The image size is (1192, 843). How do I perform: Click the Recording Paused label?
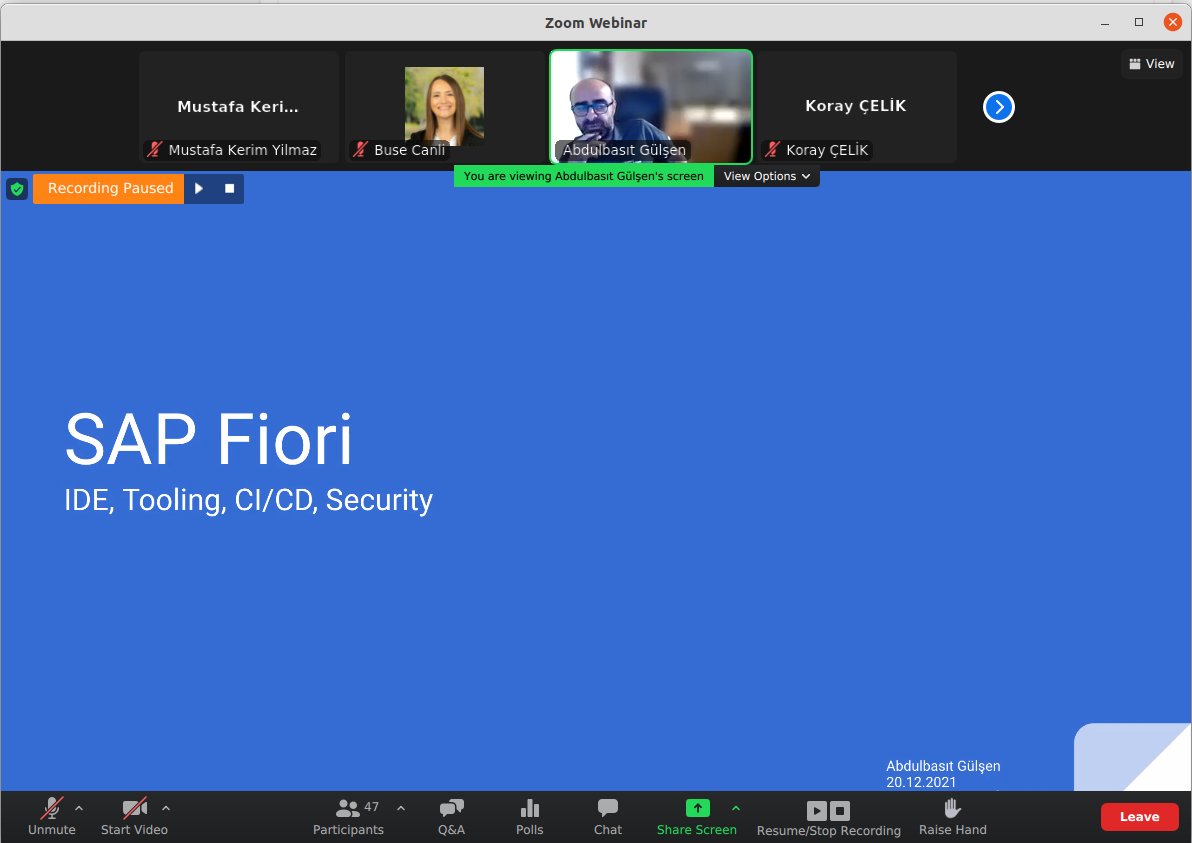point(110,189)
